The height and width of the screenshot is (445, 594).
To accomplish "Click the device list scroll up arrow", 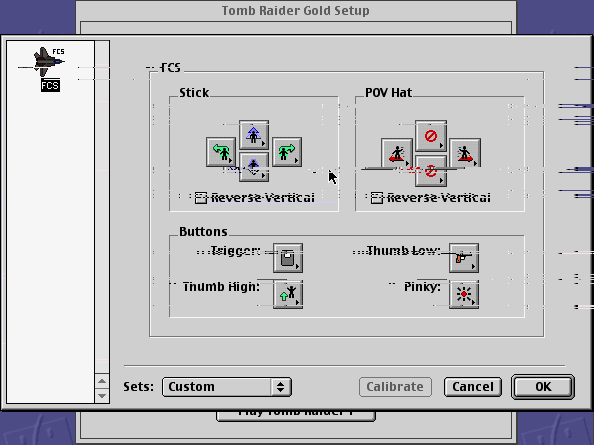I will click(x=102, y=381).
